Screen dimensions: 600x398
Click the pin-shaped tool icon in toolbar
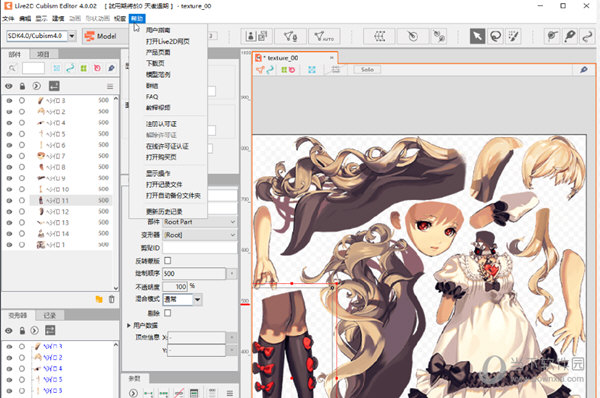coord(570,36)
